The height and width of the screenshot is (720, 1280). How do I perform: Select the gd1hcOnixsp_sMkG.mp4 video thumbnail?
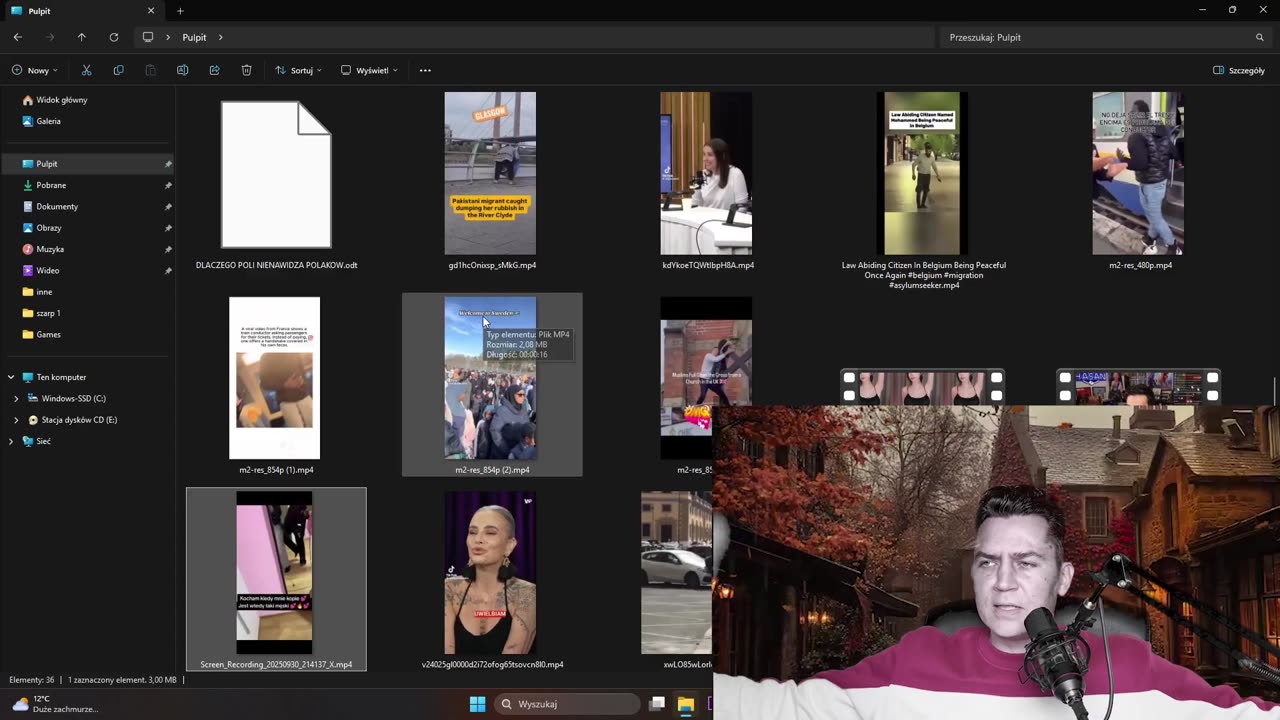click(x=490, y=173)
